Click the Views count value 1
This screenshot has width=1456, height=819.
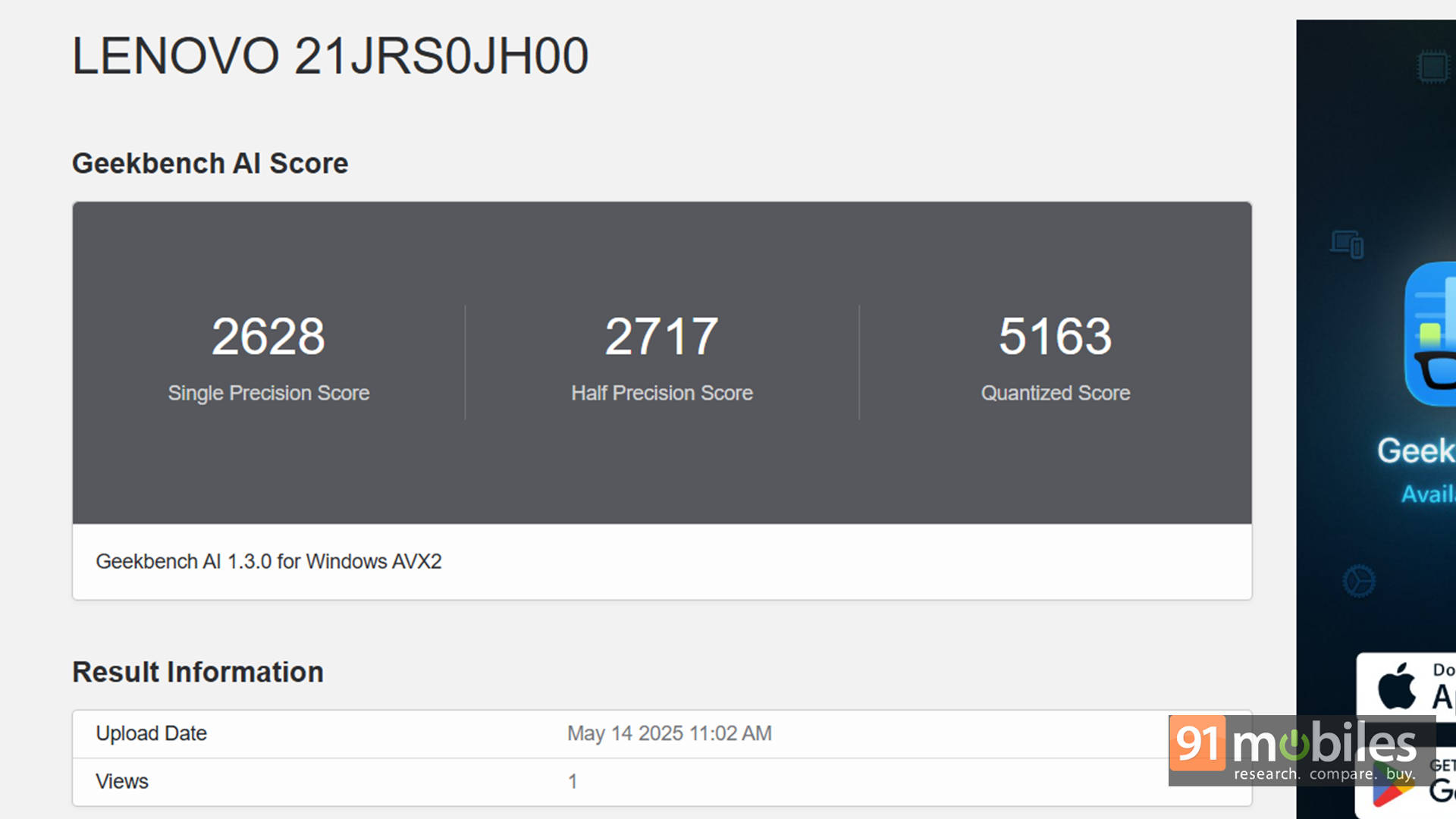[573, 781]
